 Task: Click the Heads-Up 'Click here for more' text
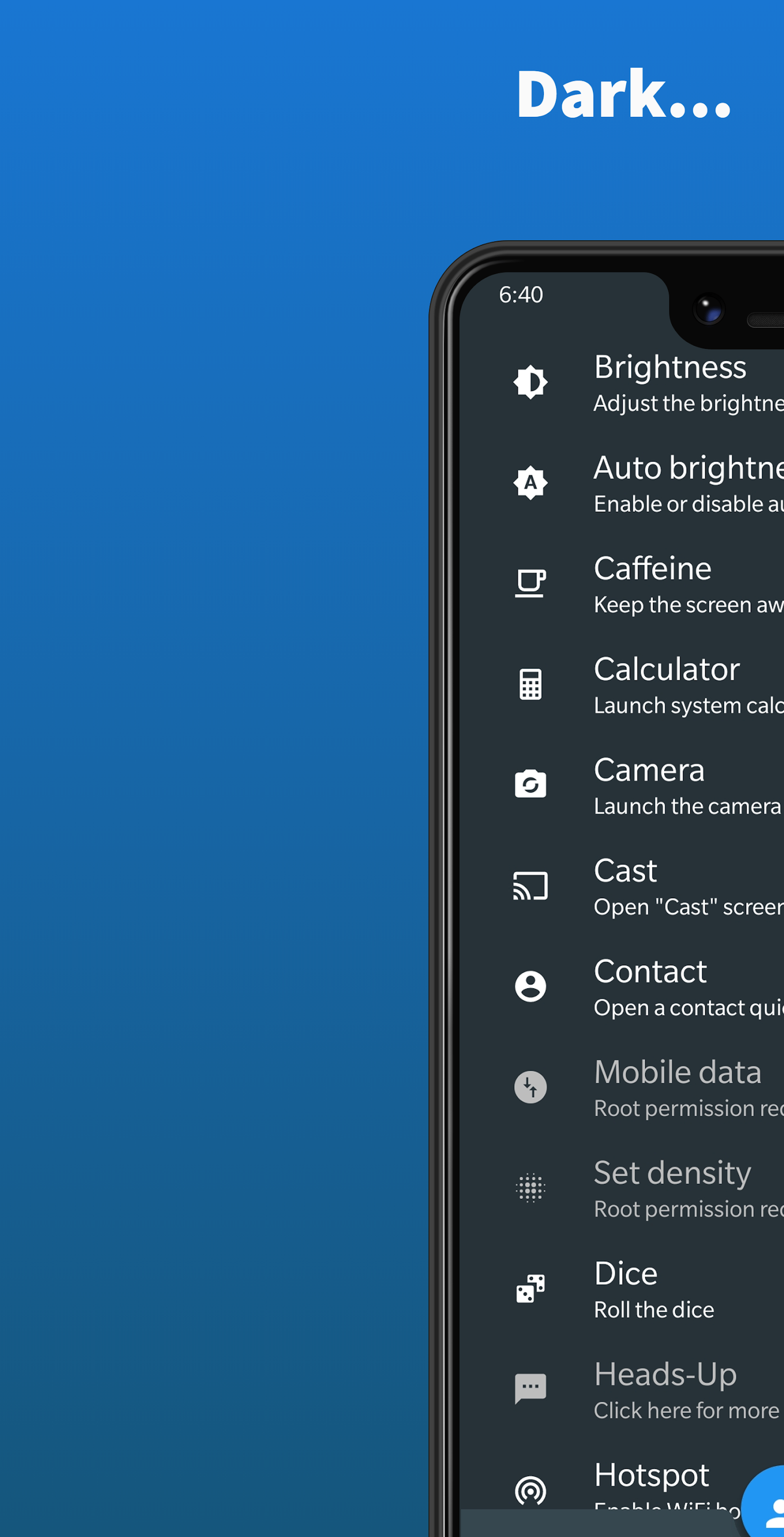[x=686, y=1410]
